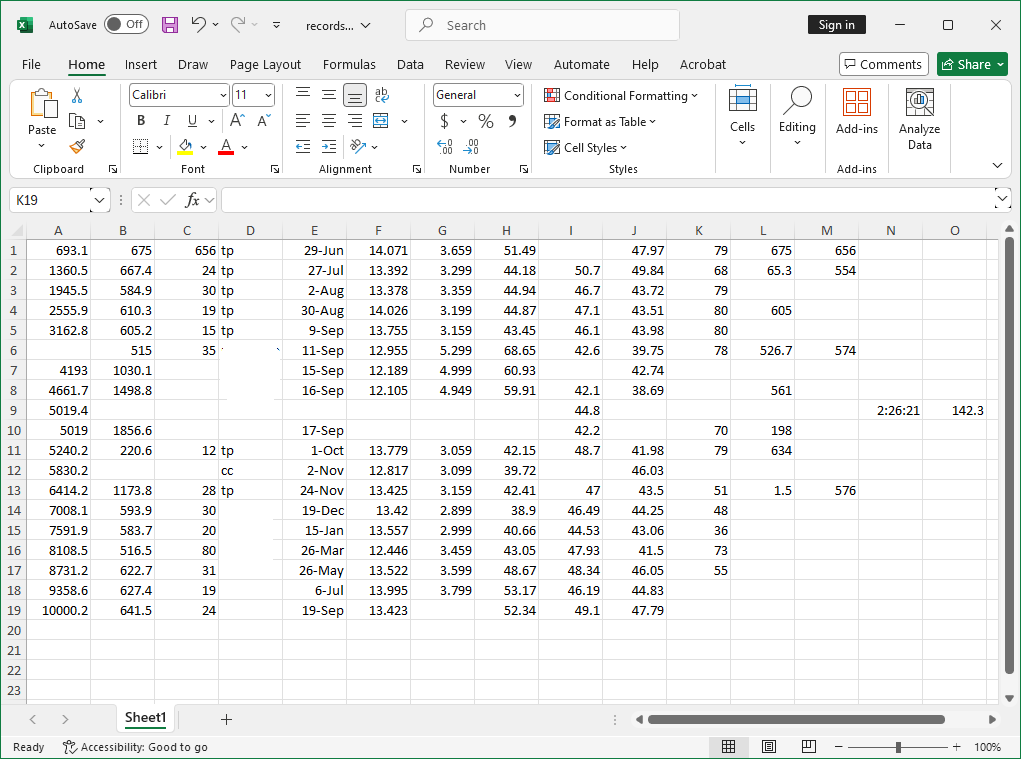The image size is (1021, 759).
Task: Apply accounting dollar number format
Action: pyautogui.click(x=445, y=121)
